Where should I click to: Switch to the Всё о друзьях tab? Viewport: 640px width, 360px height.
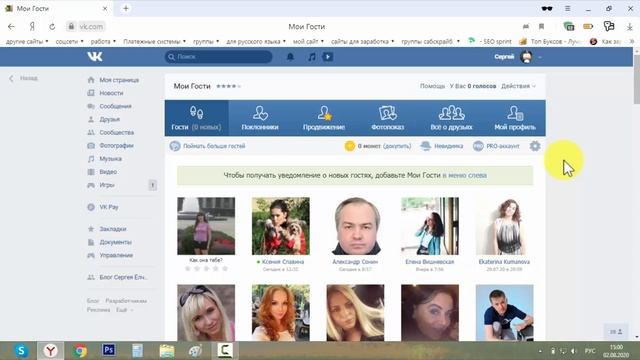point(451,118)
